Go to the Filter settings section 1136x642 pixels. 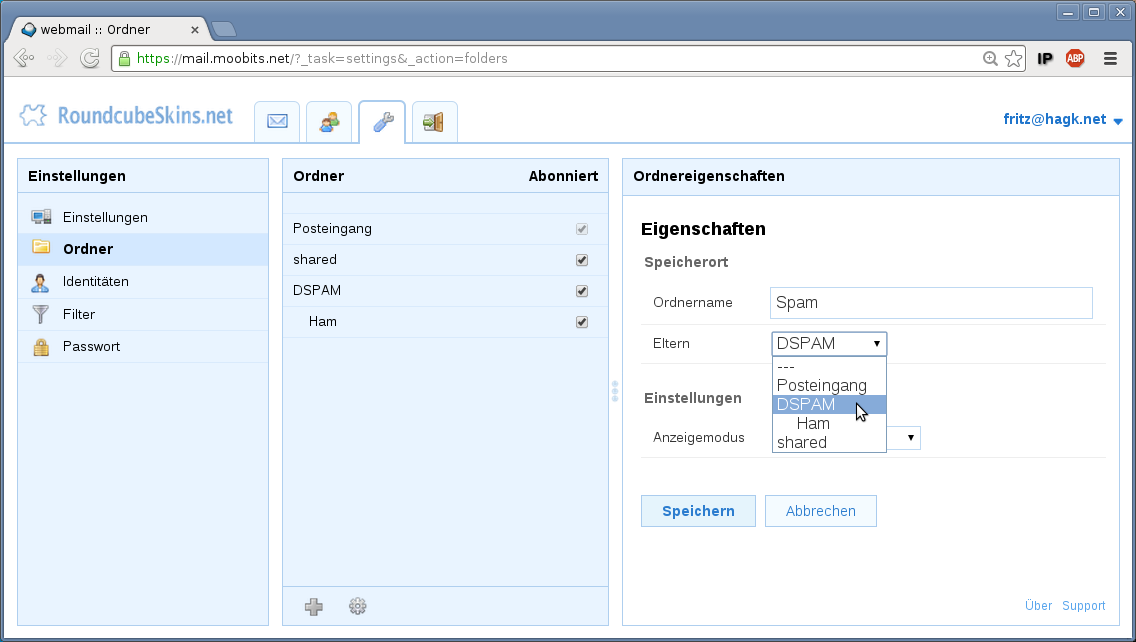coord(79,314)
